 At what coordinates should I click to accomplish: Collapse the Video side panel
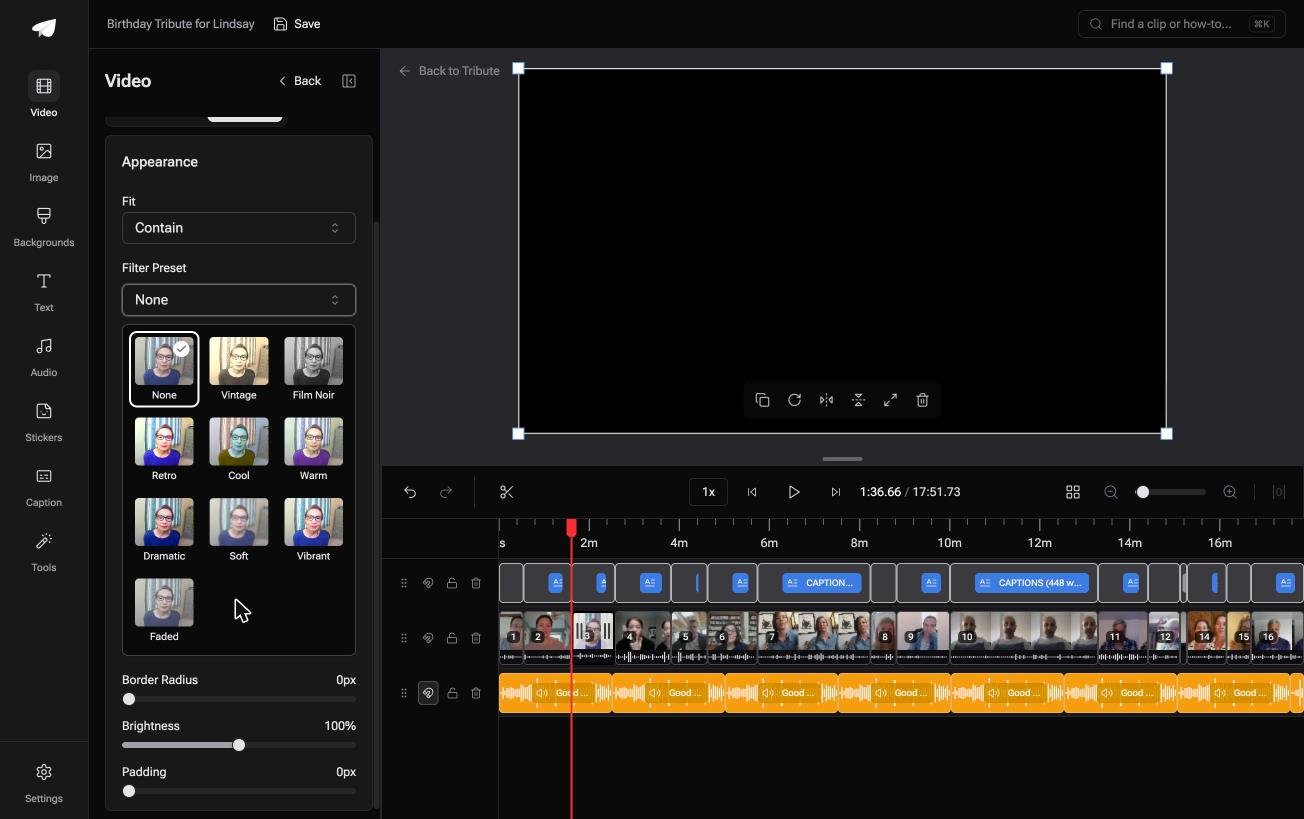click(x=349, y=81)
